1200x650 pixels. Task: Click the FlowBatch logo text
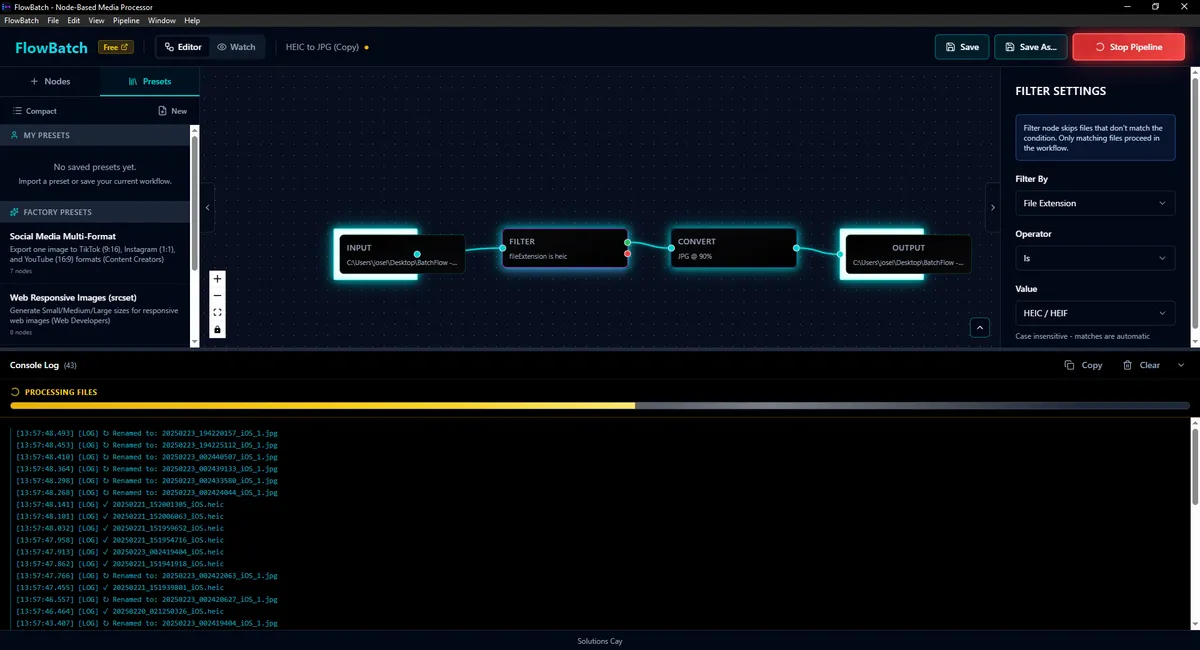[51, 47]
